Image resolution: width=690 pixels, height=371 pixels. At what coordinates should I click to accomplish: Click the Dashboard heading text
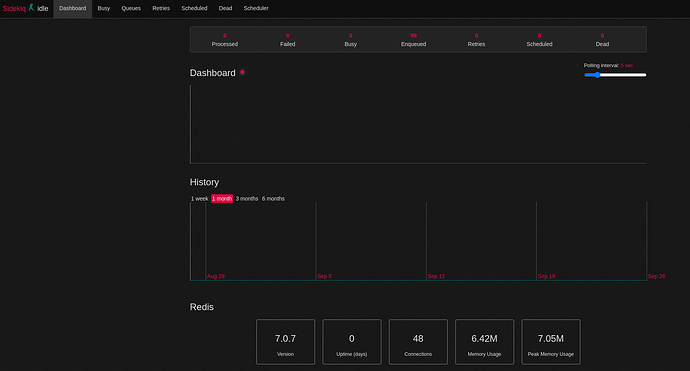tap(213, 73)
